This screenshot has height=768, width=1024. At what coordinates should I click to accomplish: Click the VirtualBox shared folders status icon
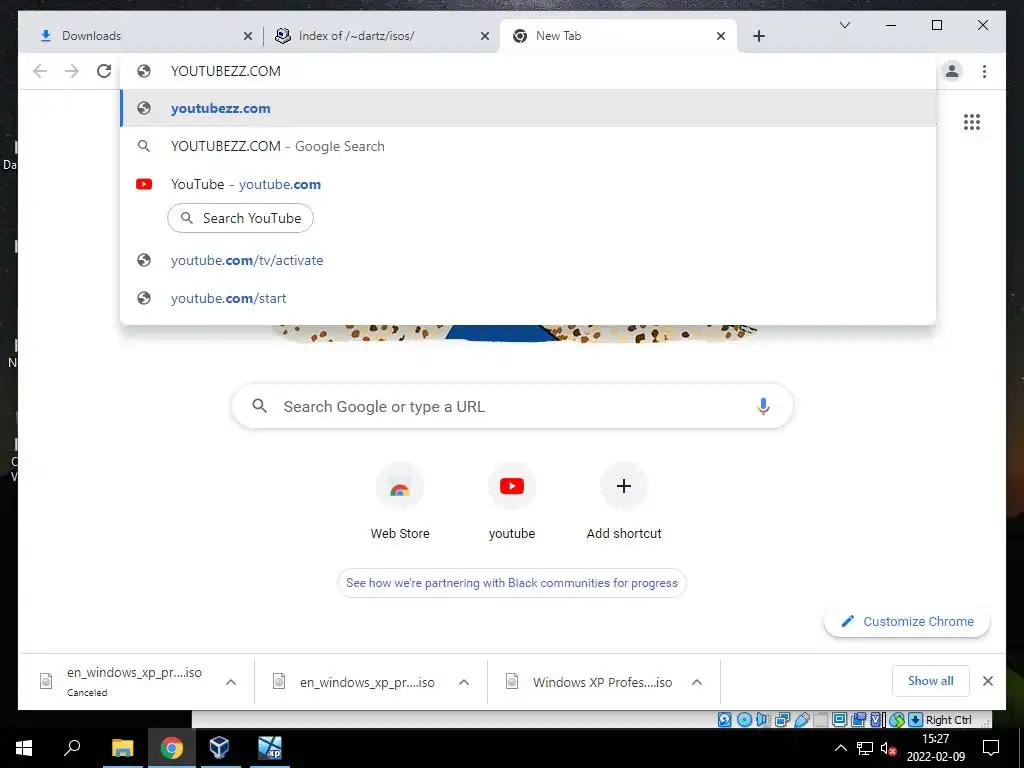[820, 720]
